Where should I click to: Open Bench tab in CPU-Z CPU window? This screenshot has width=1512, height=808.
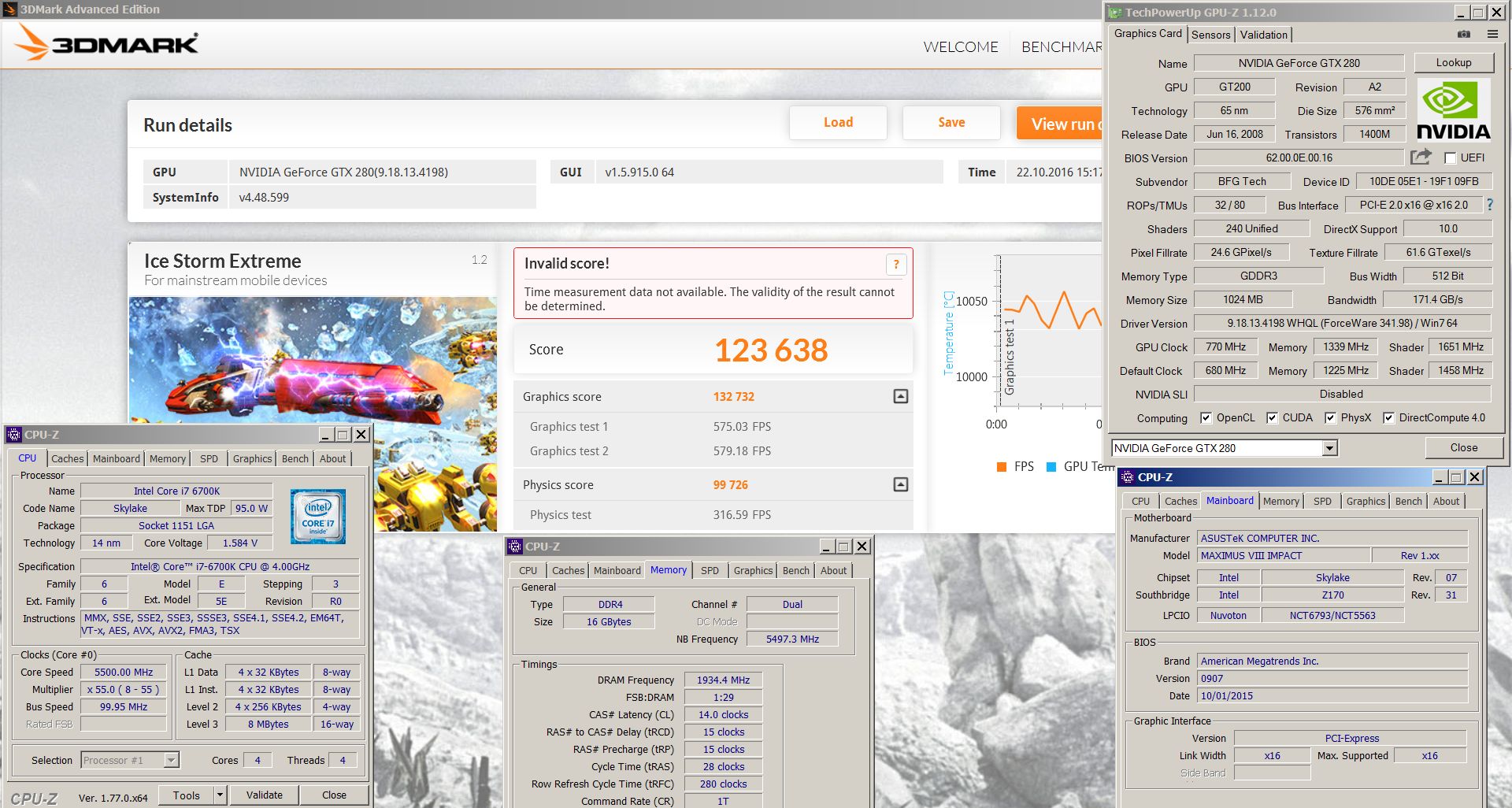click(x=295, y=458)
